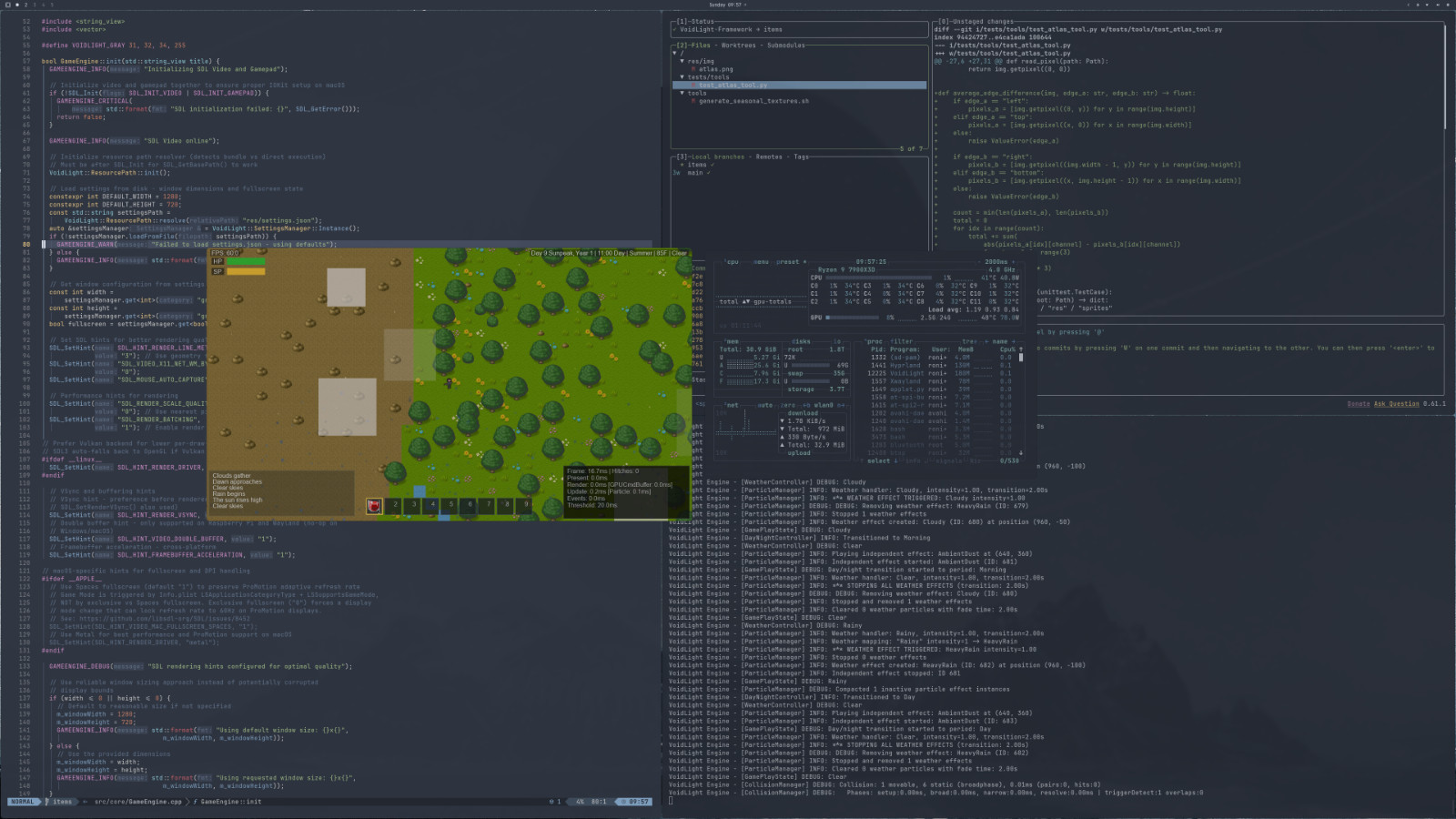The width and height of the screenshot is (1456, 819).
Task: Select hotbar slot 1 with the red item
Action: (x=374, y=504)
